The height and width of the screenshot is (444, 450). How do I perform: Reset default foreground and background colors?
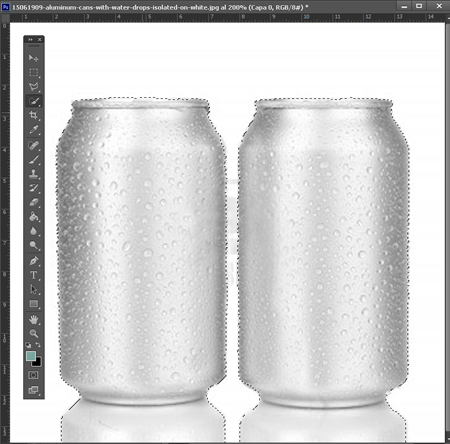28,345
